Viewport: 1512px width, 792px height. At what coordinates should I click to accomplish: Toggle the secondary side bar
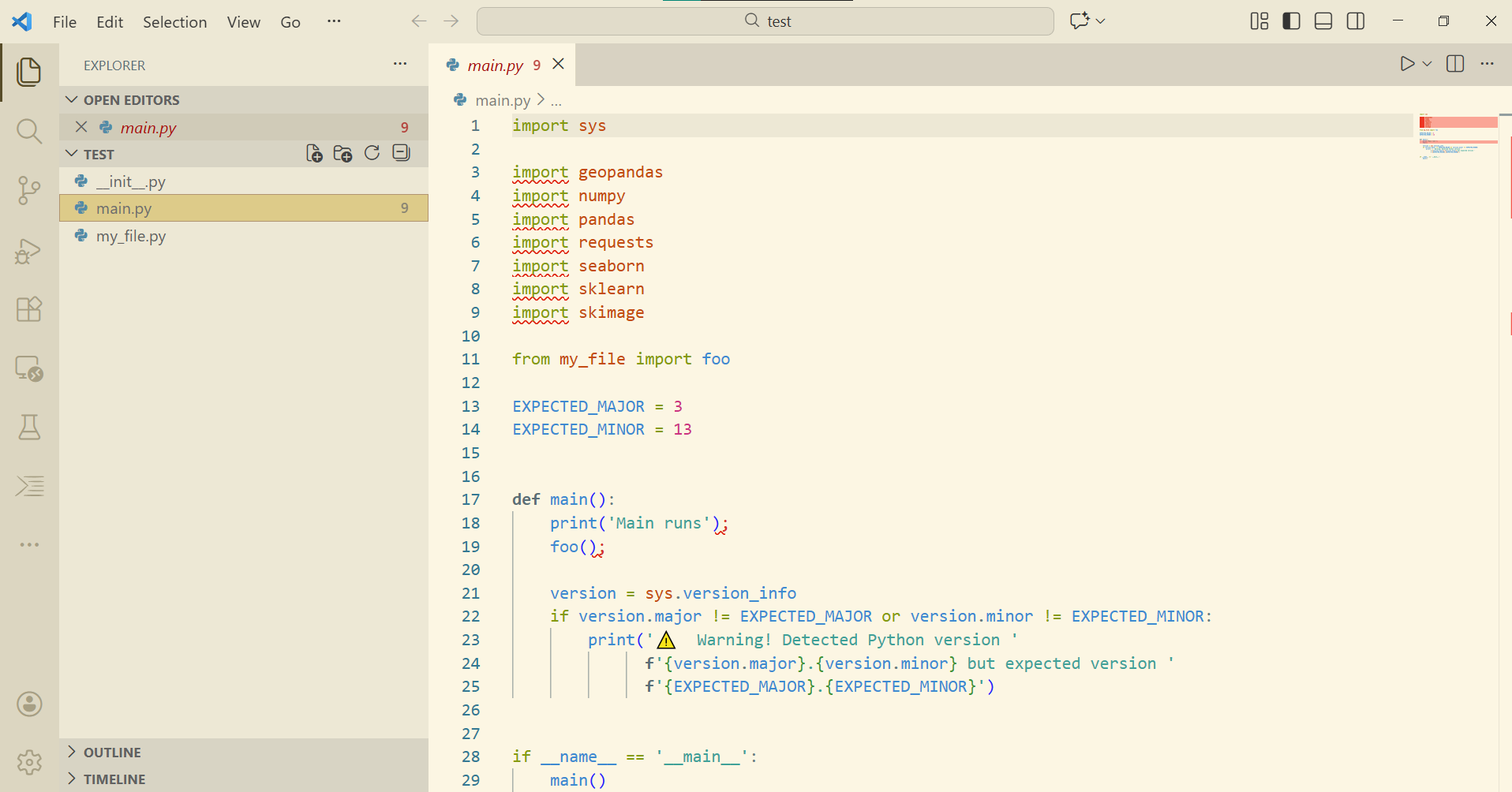point(1355,21)
